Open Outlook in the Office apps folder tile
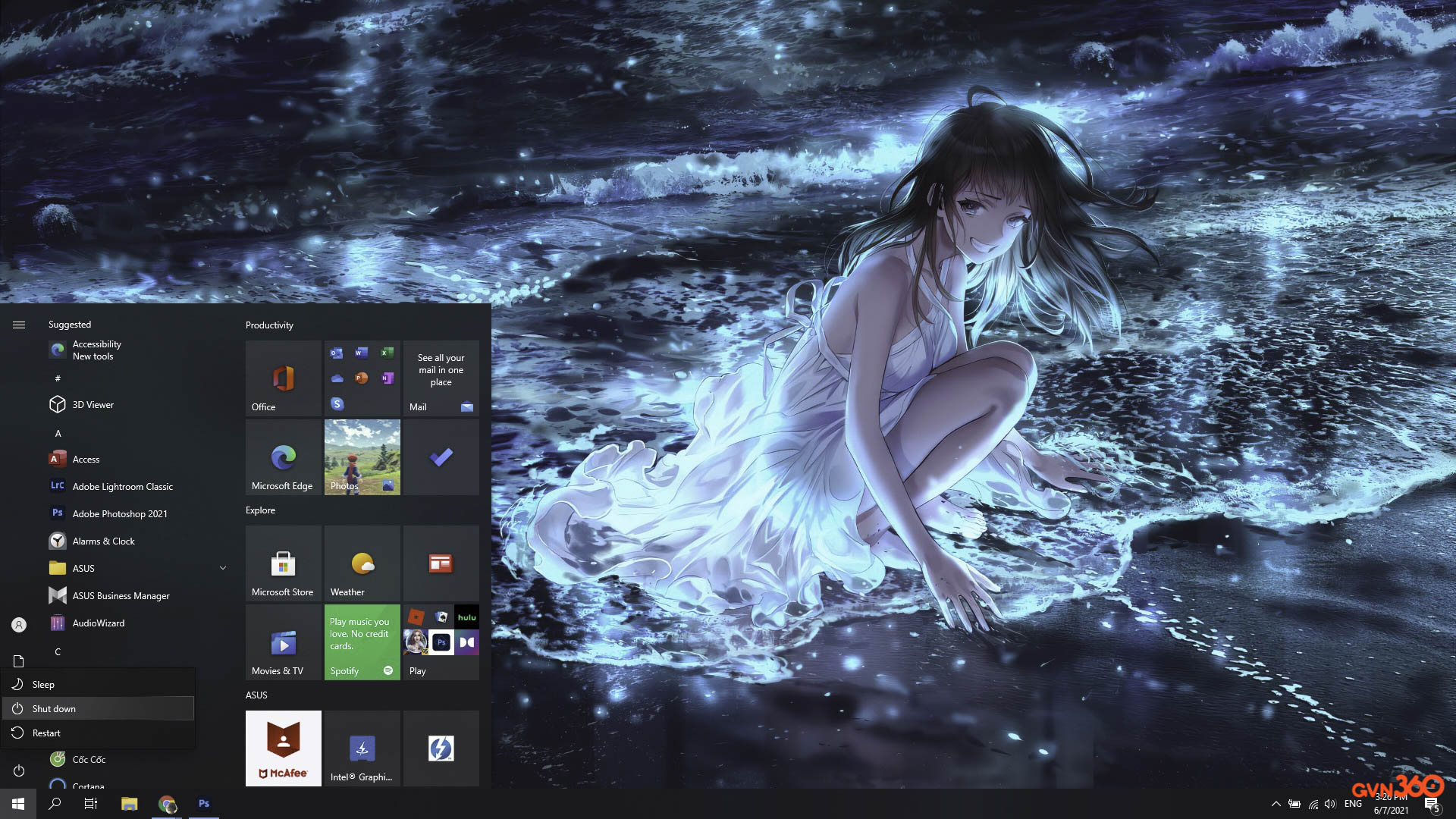1456x819 pixels. pos(337,353)
